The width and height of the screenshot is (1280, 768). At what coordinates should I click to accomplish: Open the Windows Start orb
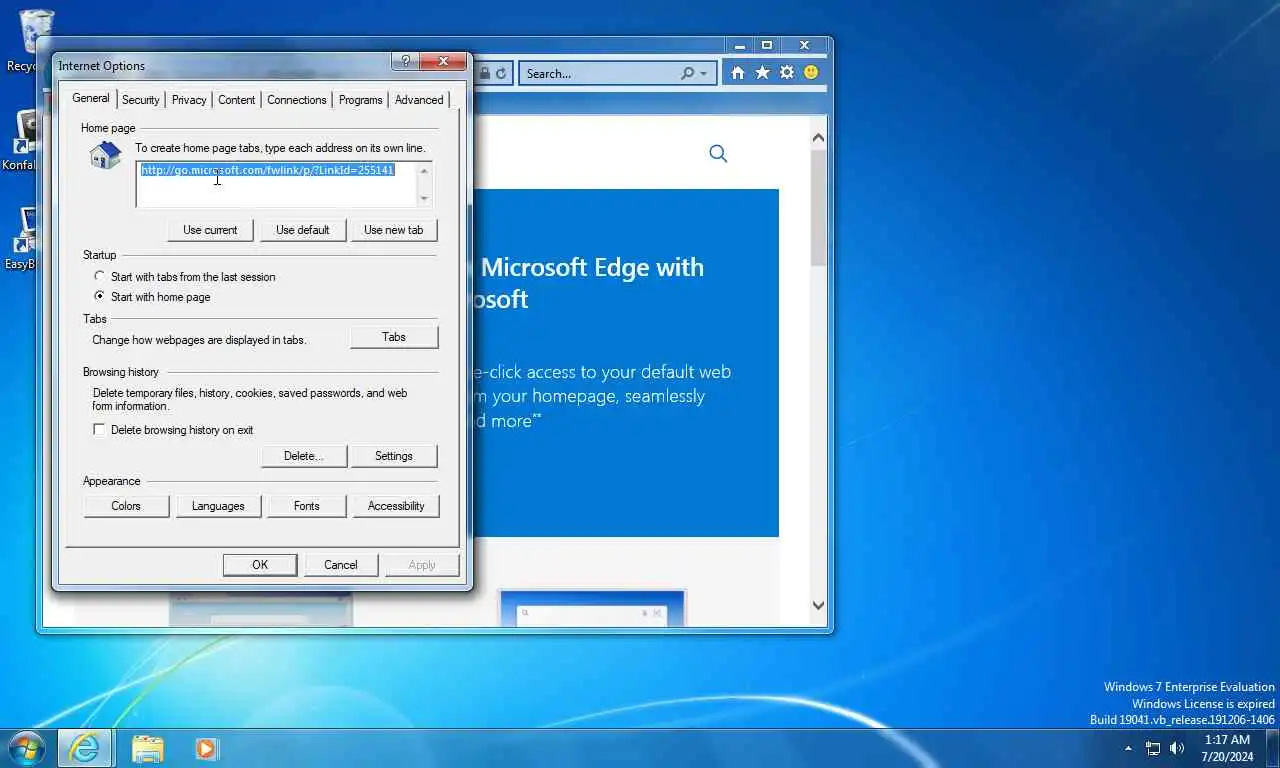pos(26,748)
